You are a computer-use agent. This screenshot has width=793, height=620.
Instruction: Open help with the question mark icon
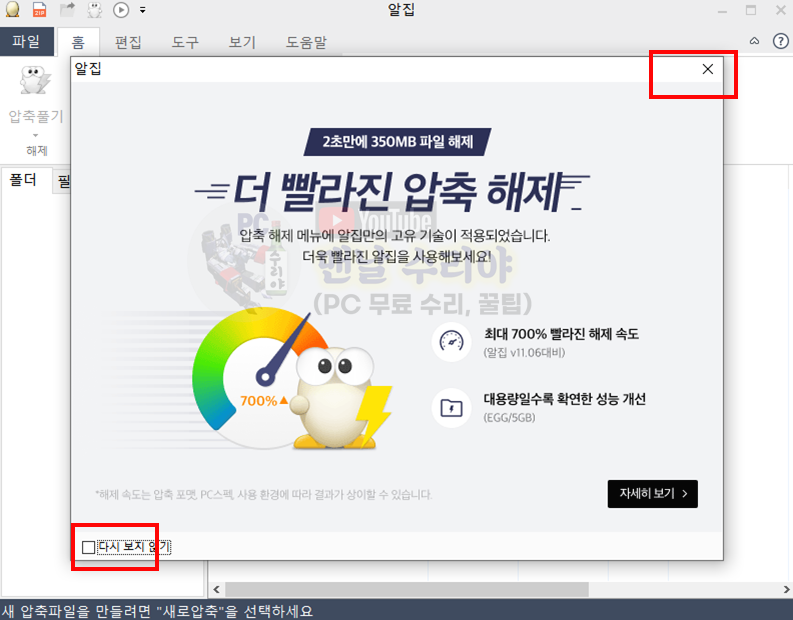(780, 41)
